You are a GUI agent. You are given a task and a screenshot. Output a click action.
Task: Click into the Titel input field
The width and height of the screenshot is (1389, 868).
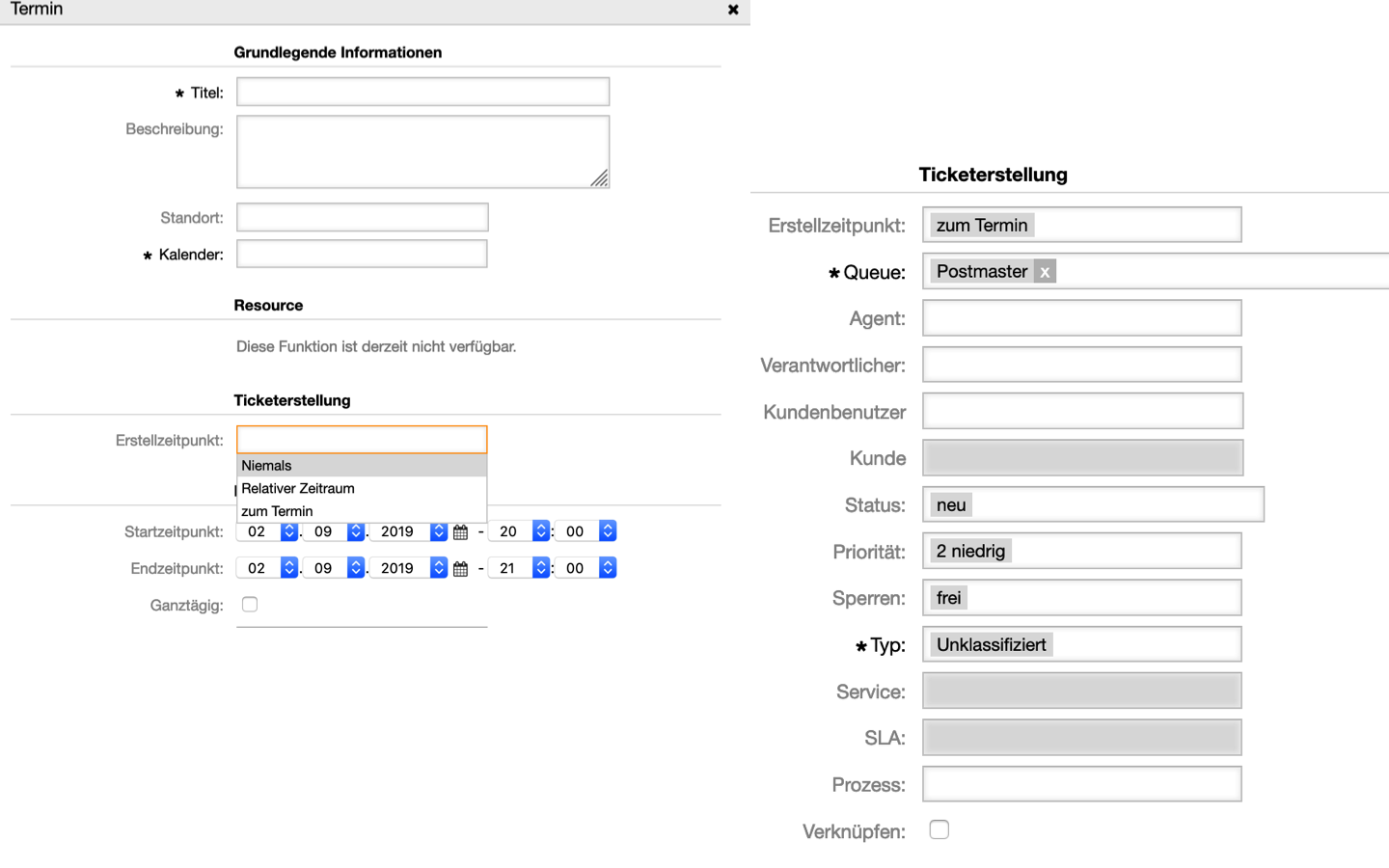coord(422,93)
